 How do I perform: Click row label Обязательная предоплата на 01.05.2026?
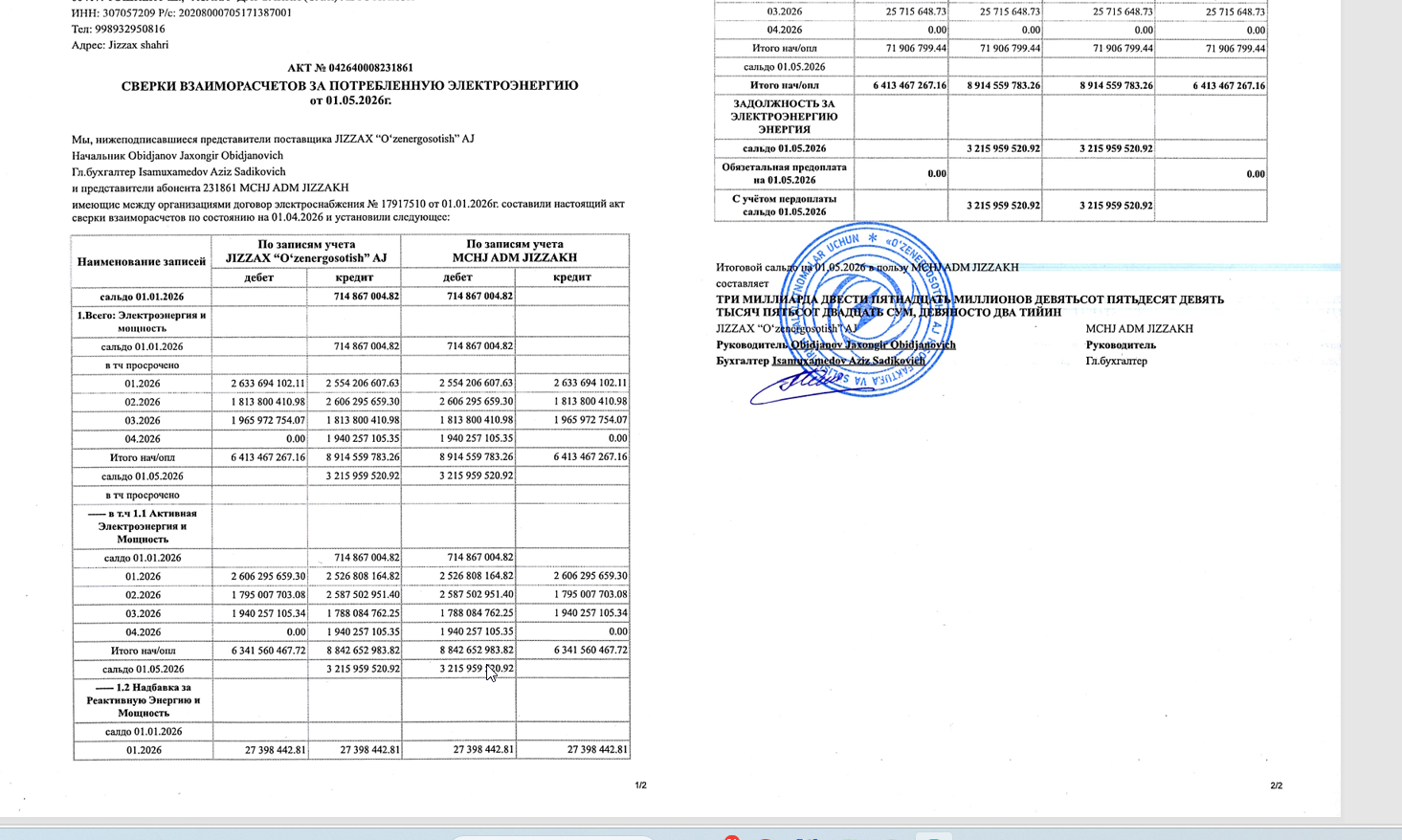point(784,173)
